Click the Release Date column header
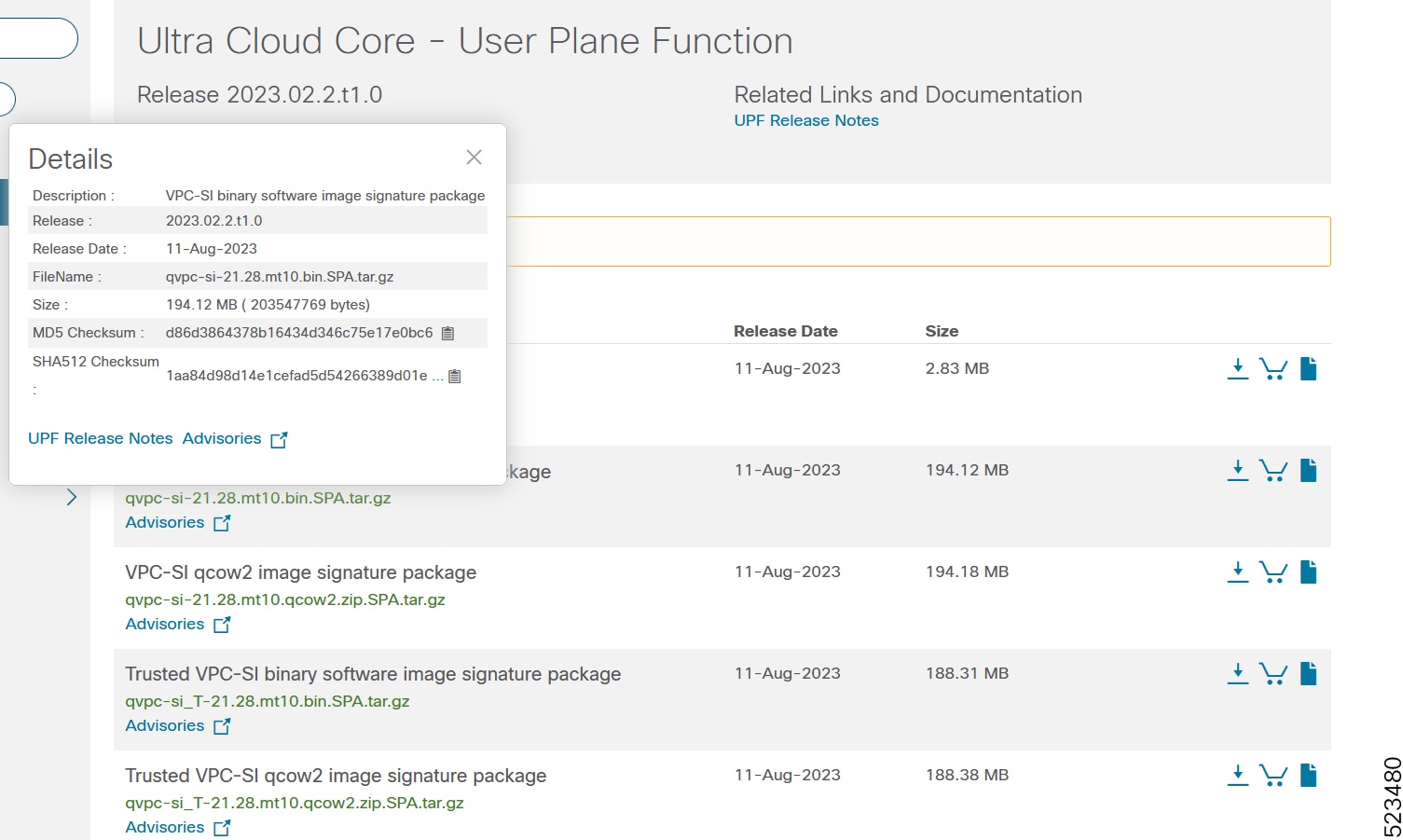 pyautogui.click(x=786, y=331)
